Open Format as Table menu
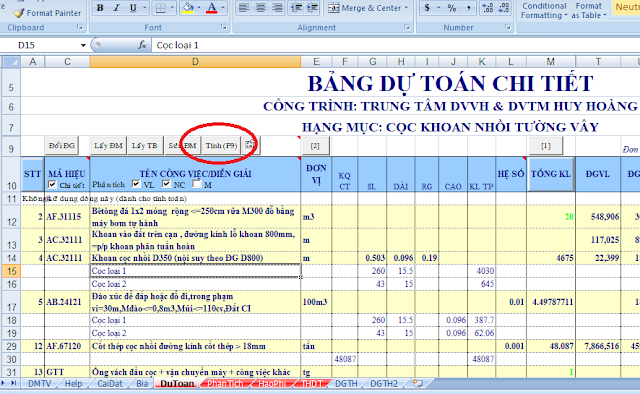This screenshot has width=640, height=394. pos(589,11)
